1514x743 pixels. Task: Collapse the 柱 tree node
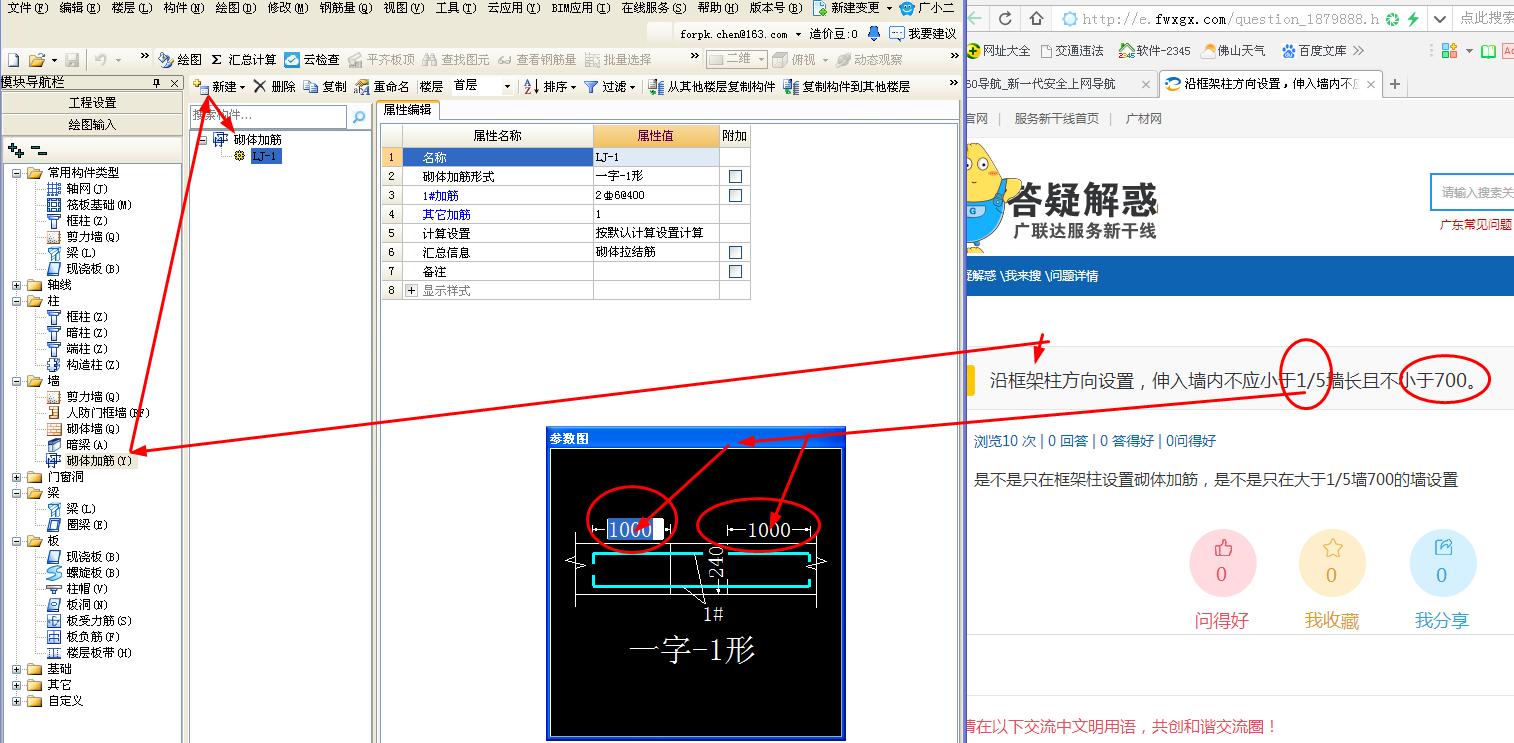point(17,301)
